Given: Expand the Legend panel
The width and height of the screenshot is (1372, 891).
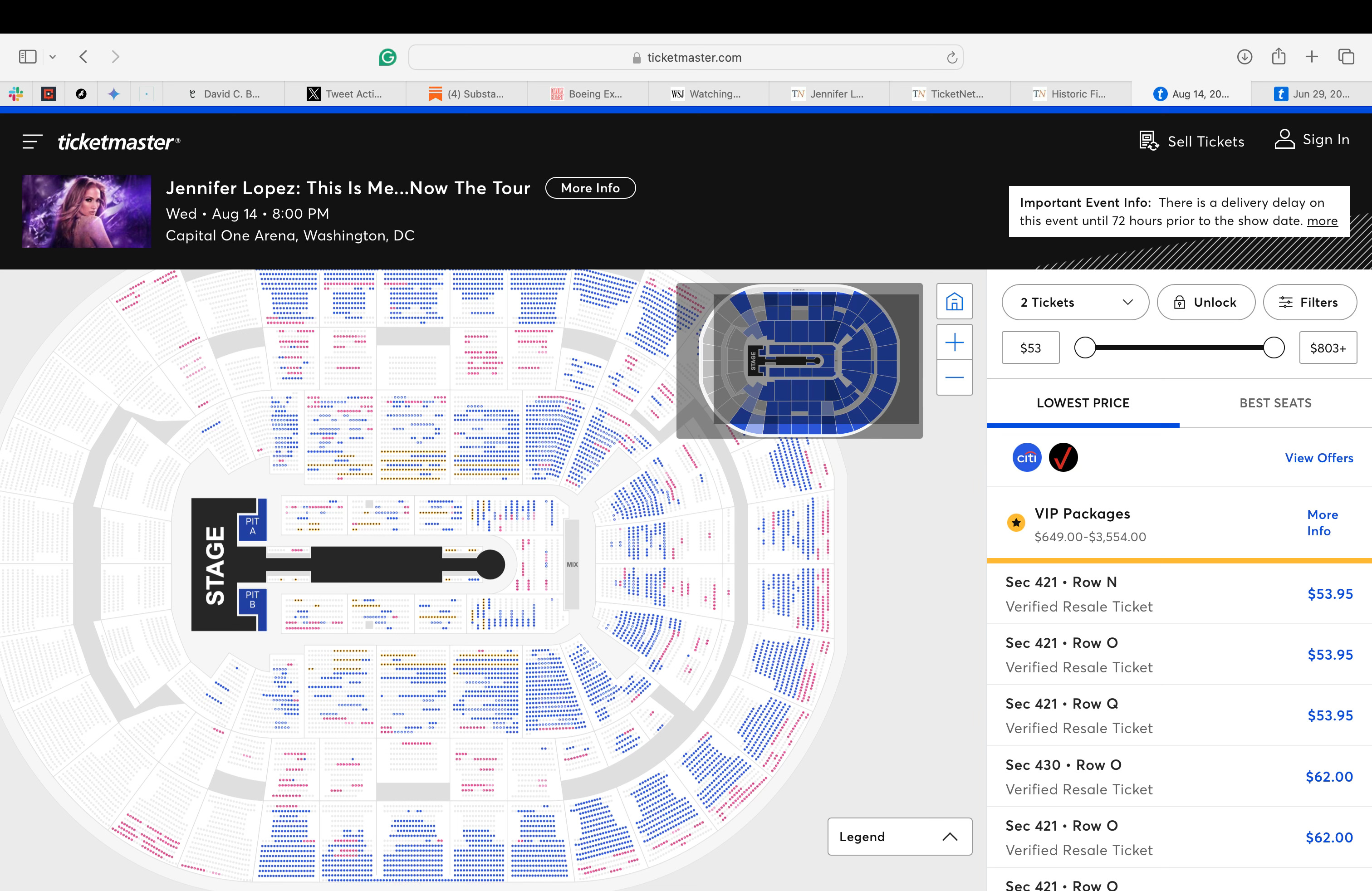Looking at the screenshot, I should point(899,836).
